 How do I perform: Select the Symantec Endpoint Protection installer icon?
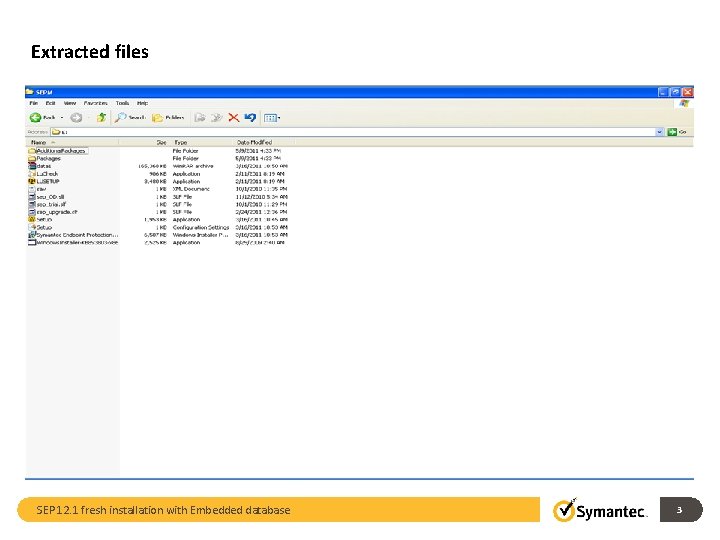(x=32, y=235)
